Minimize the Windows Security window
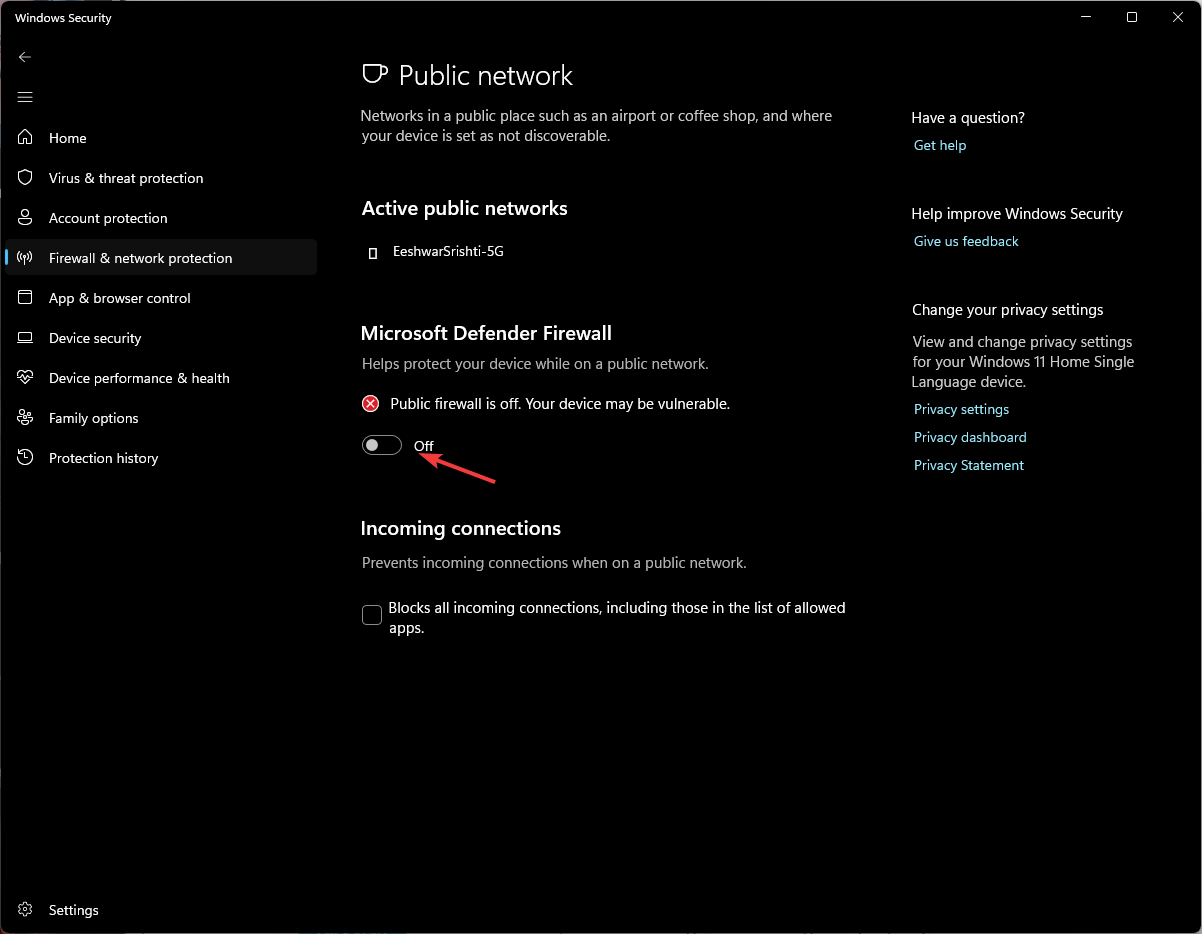1202x934 pixels. coord(1086,17)
